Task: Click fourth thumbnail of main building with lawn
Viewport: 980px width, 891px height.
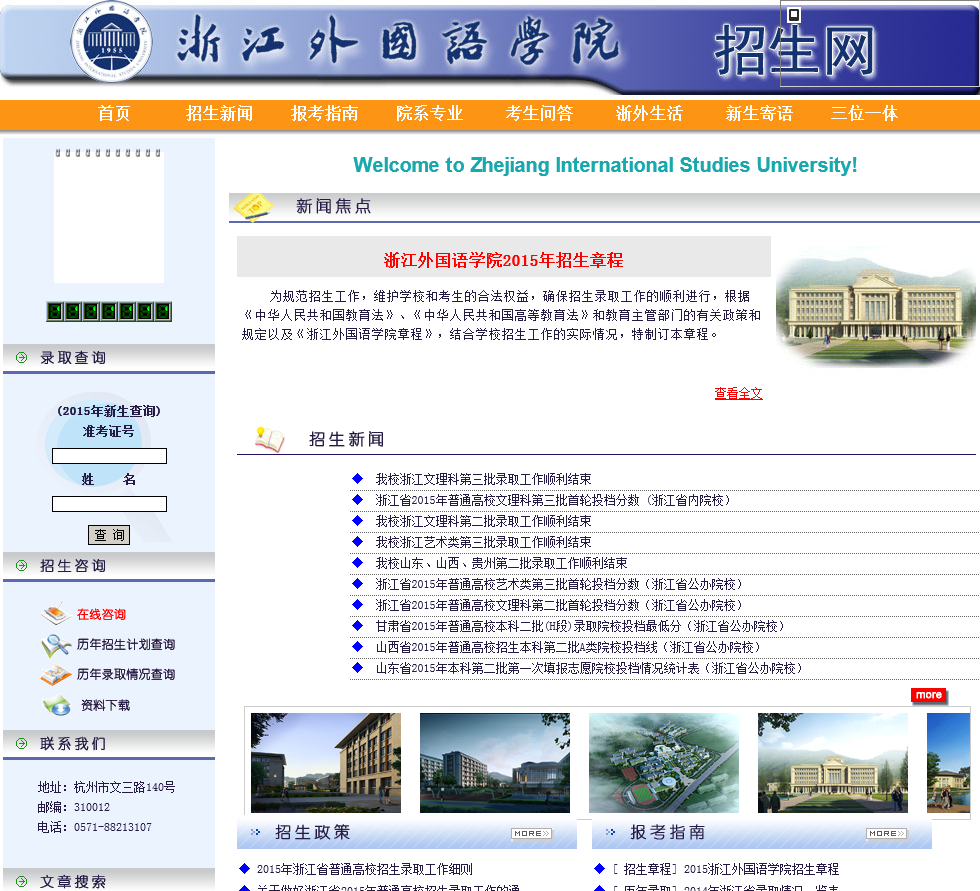Action: coord(832,763)
